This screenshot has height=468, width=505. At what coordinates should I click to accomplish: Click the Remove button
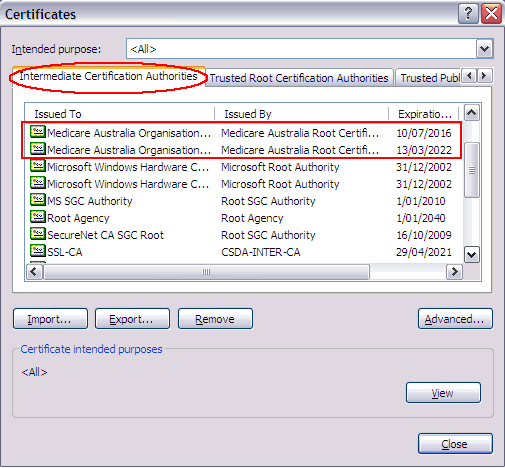(x=215, y=319)
